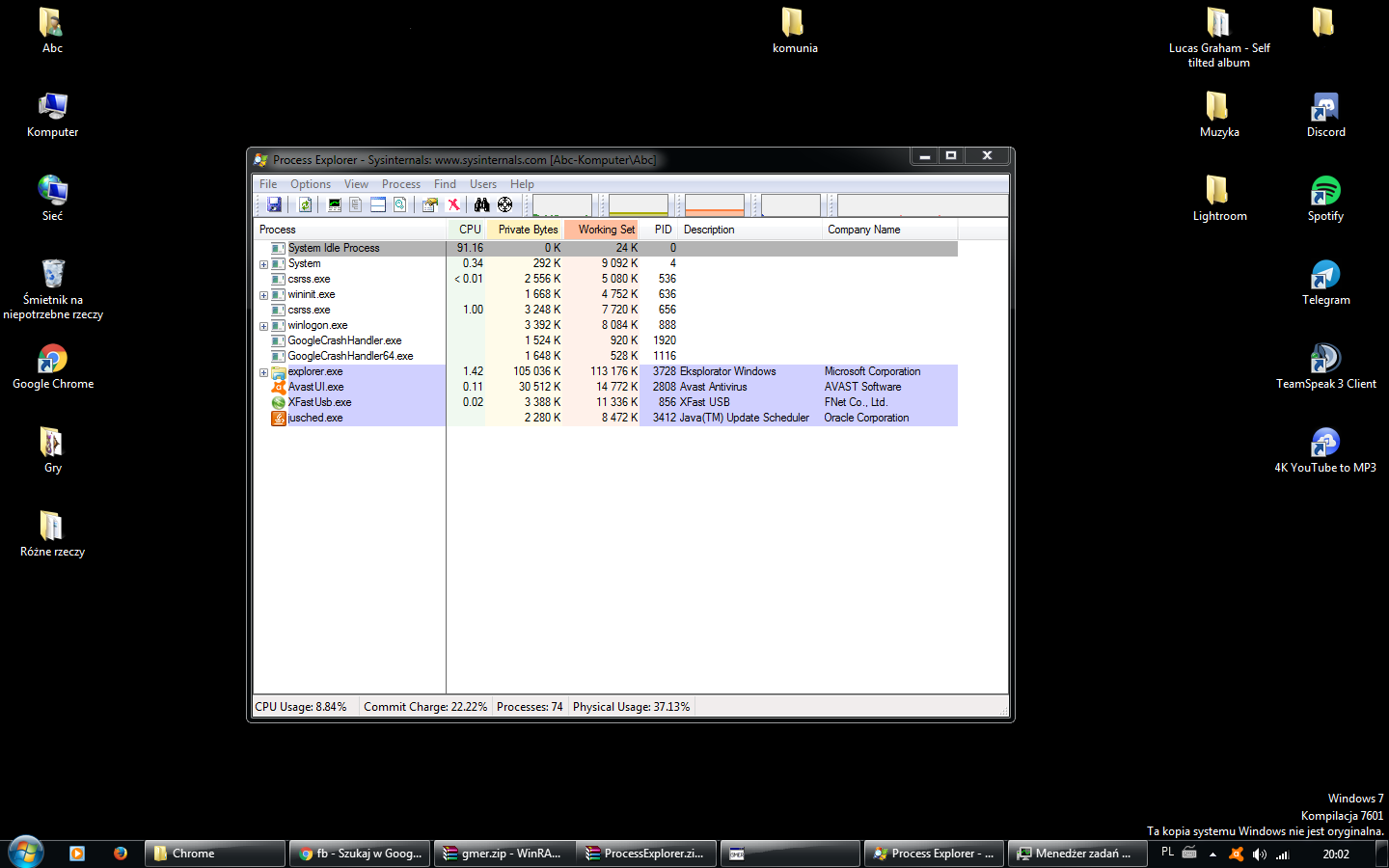Open the Komputer desktop icon

(x=53, y=115)
